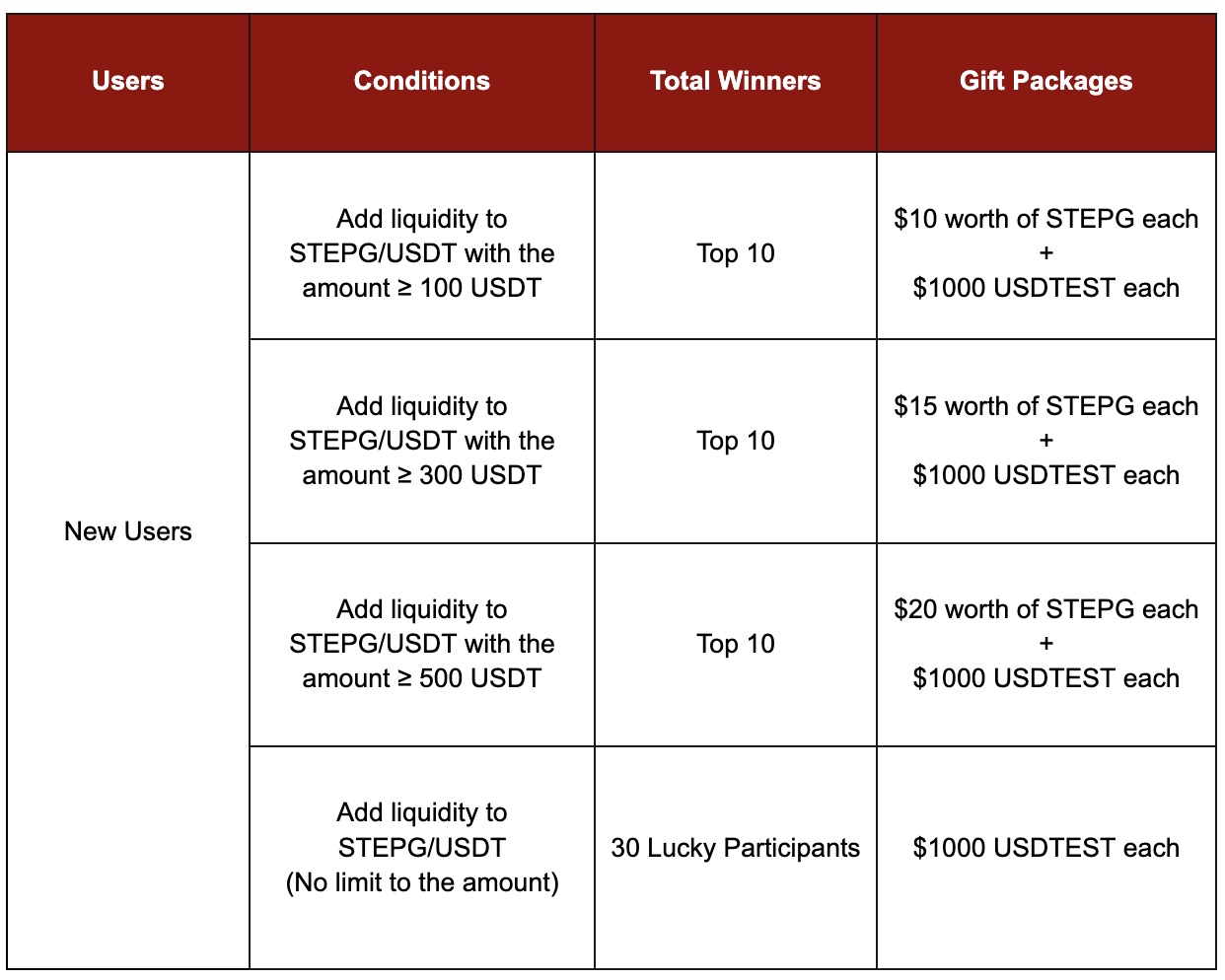Screen dimensions: 1225x980
Task: Click the $10 worth of STEPG each text
Action: tap(1046, 219)
